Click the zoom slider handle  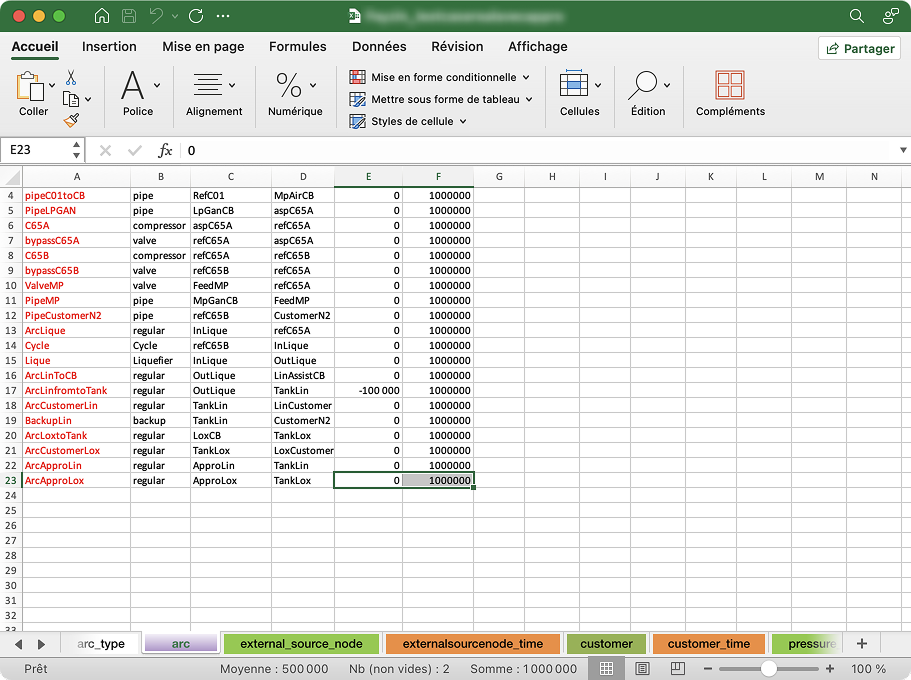click(768, 669)
